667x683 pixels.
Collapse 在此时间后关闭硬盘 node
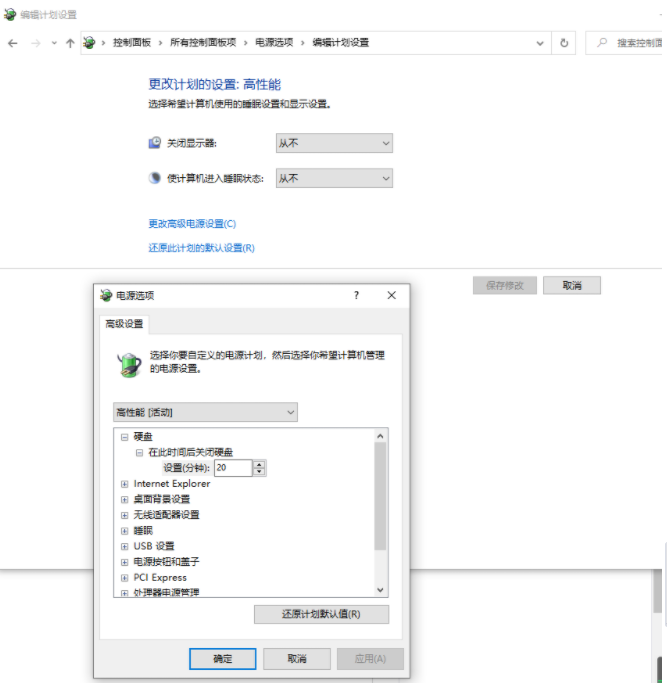pyautogui.click(x=139, y=453)
